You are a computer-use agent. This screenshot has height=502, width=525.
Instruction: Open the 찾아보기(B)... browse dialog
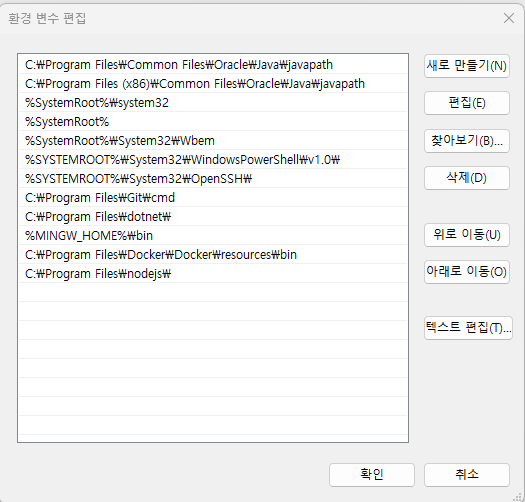click(x=467, y=141)
